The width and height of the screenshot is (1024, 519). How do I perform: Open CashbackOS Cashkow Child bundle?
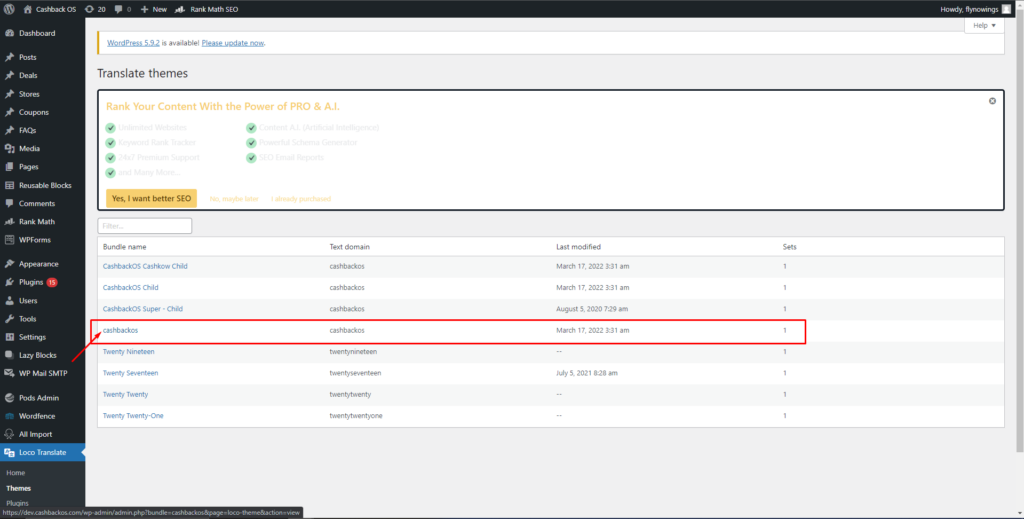click(x=145, y=266)
